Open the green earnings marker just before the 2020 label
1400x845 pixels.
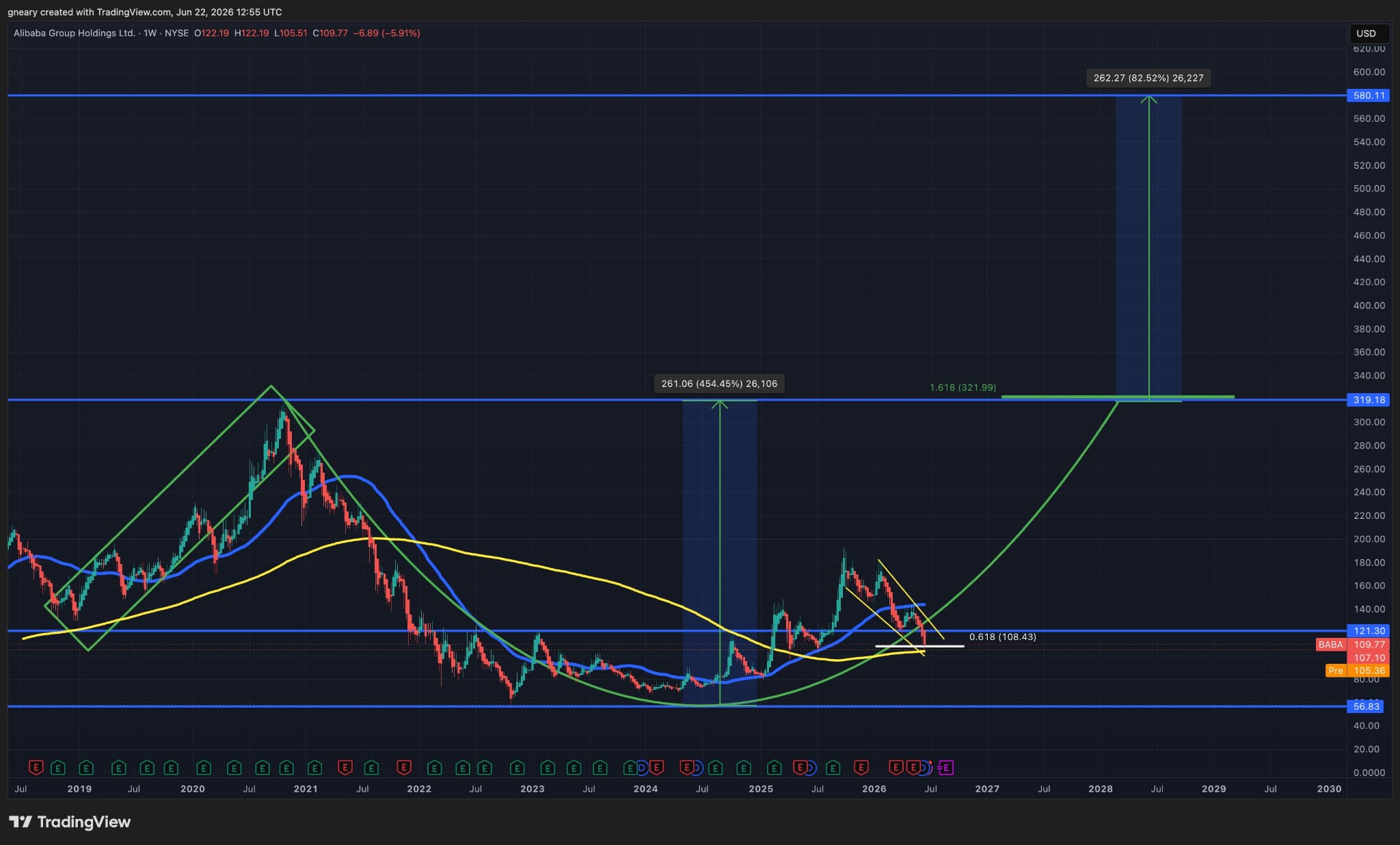coord(171,768)
